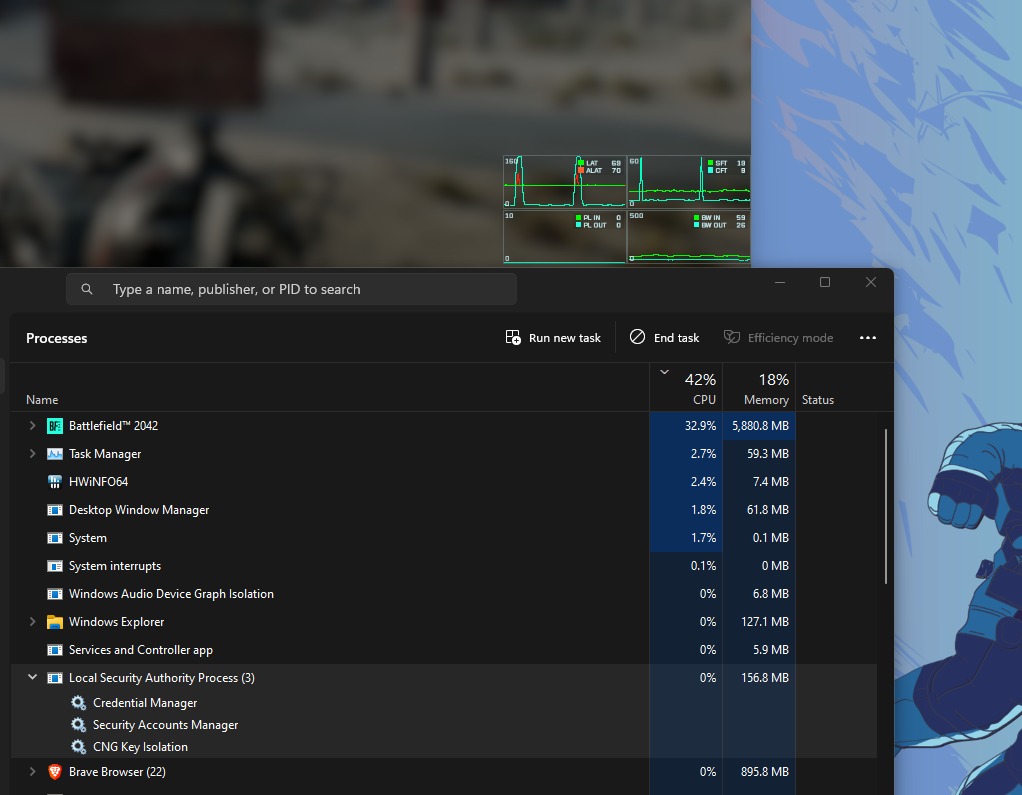Collapse the Local Security Authority Process group
1022x795 pixels.
coord(32,678)
